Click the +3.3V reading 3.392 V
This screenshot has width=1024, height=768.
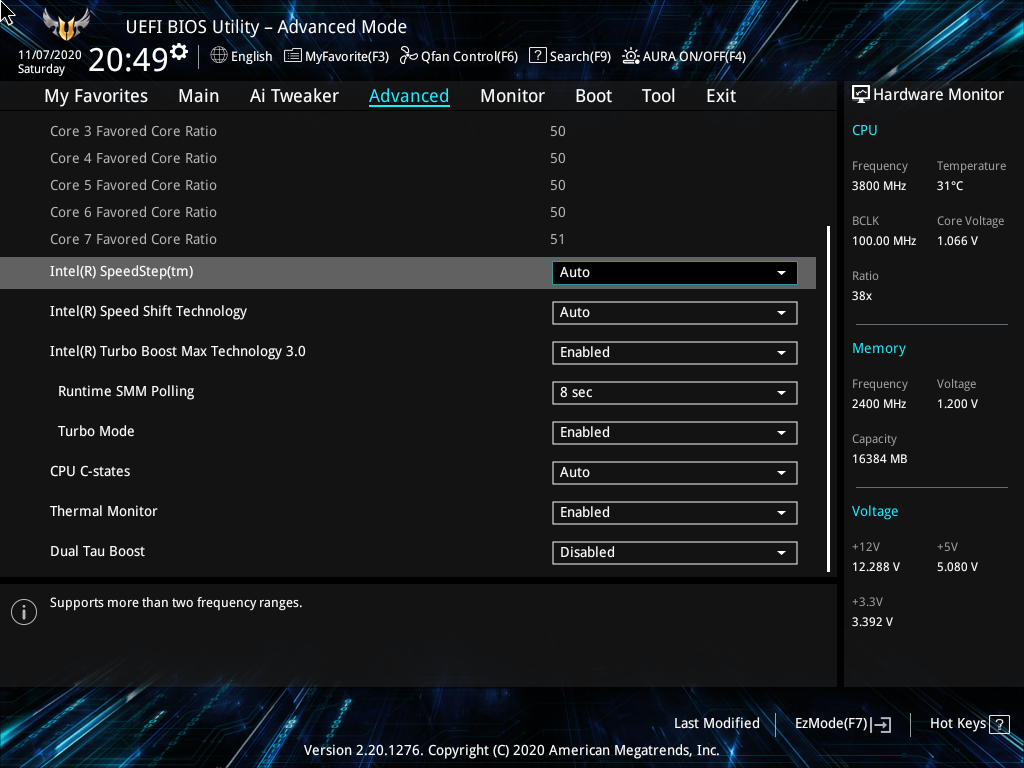[x=872, y=622]
